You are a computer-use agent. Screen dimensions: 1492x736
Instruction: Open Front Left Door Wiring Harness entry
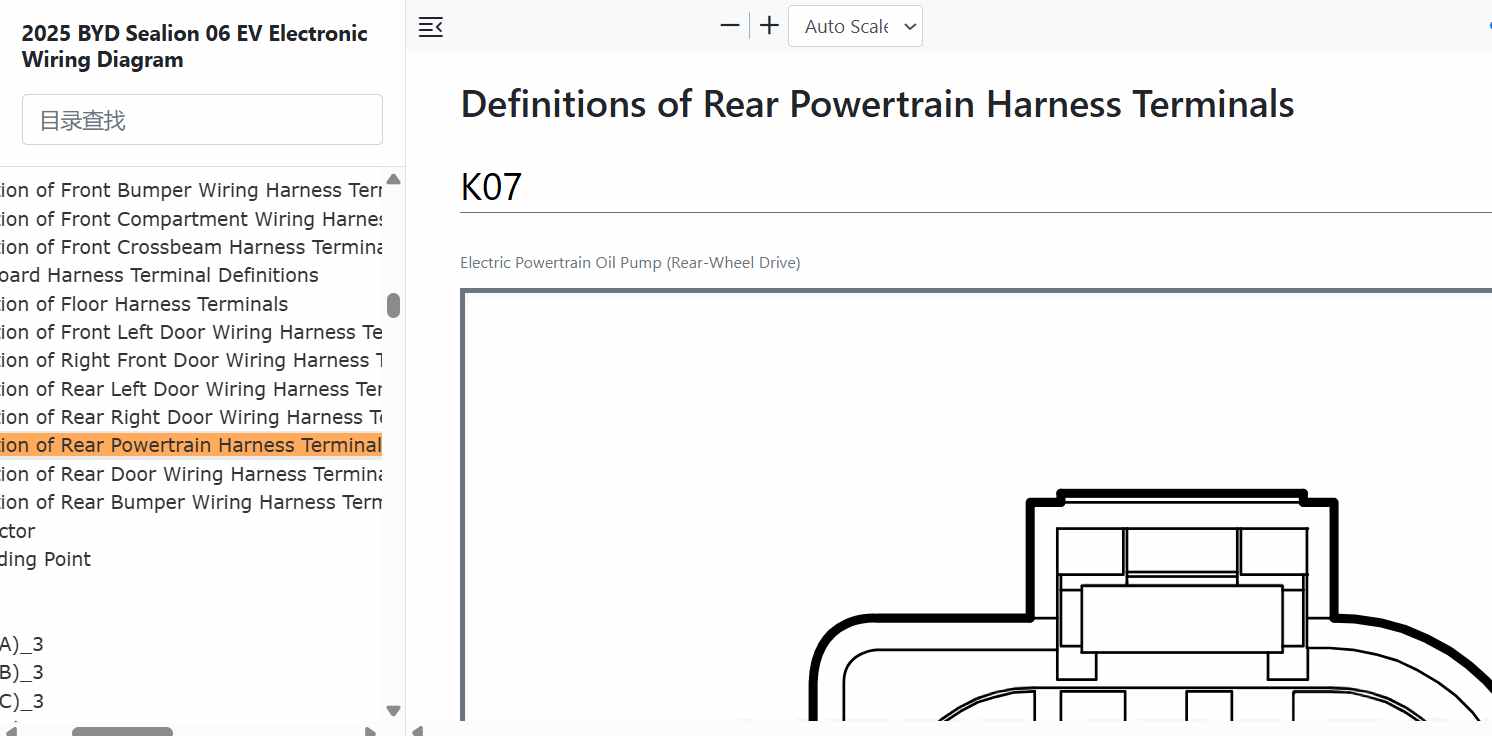pyautogui.click(x=191, y=332)
